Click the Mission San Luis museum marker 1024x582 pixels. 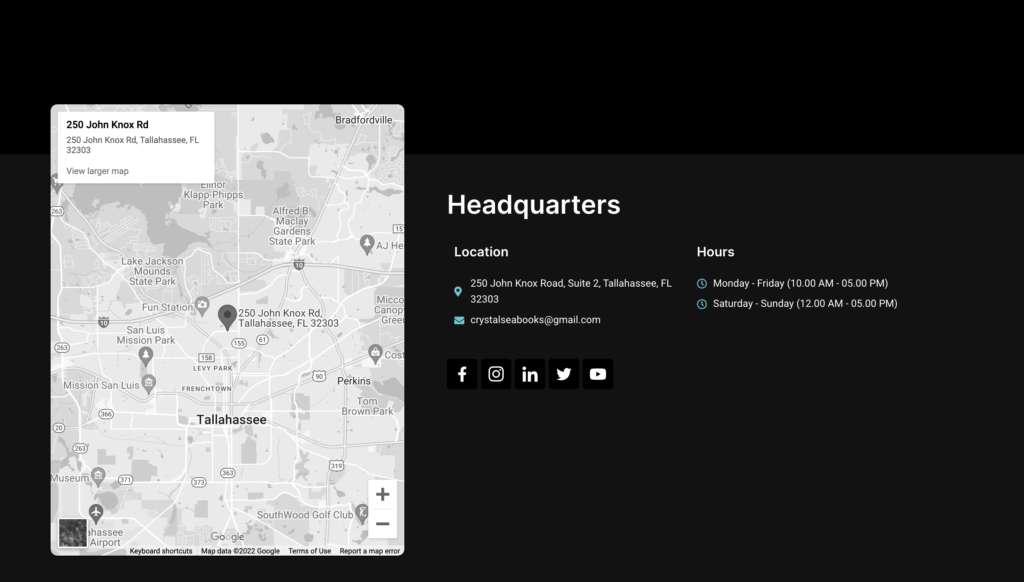[x=149, y=384]
